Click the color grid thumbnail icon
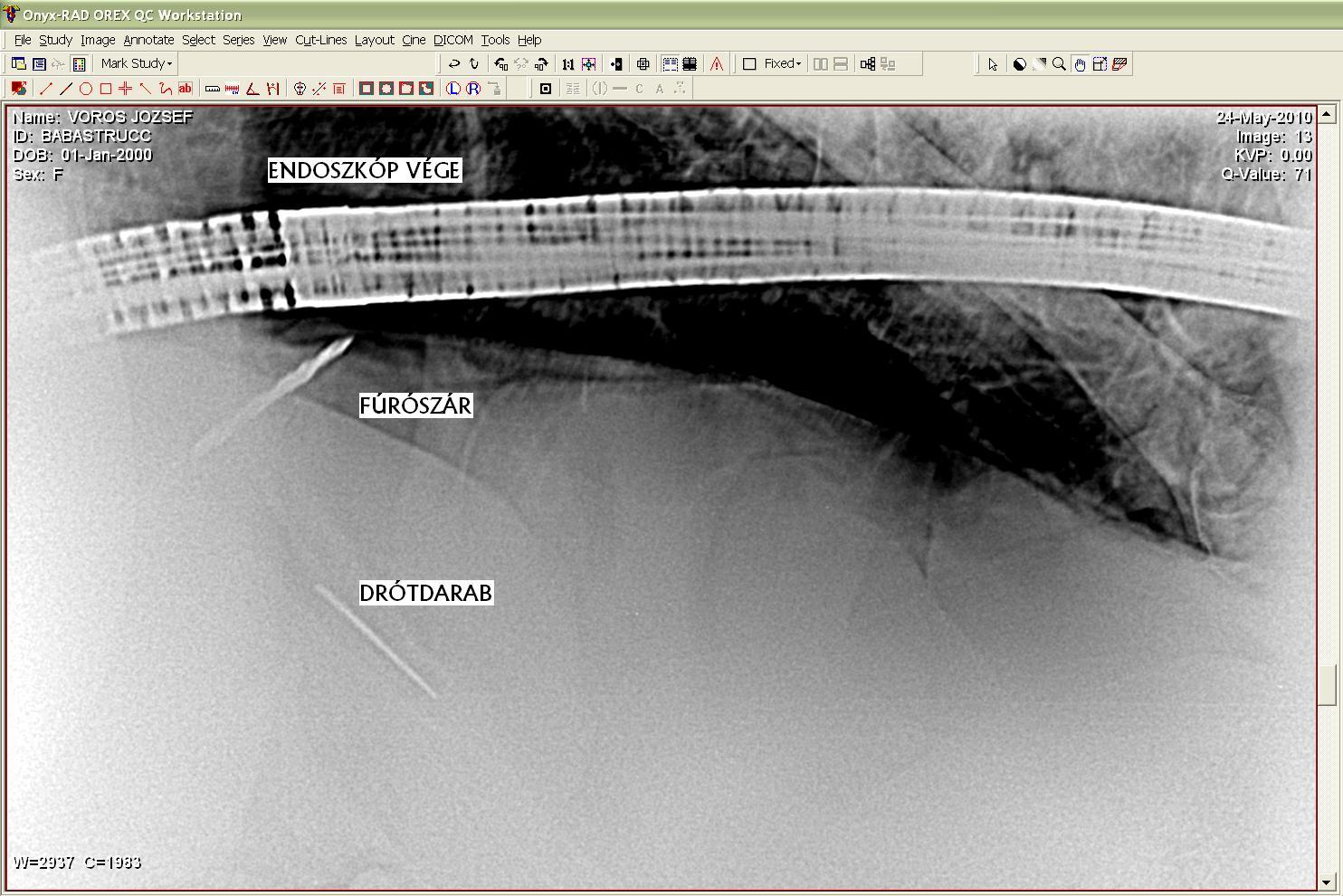 pyautogui.click(x=79, y=63)
